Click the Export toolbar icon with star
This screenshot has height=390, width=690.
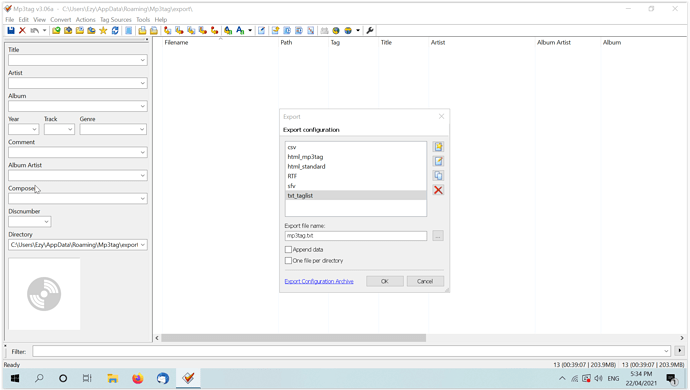275,30
